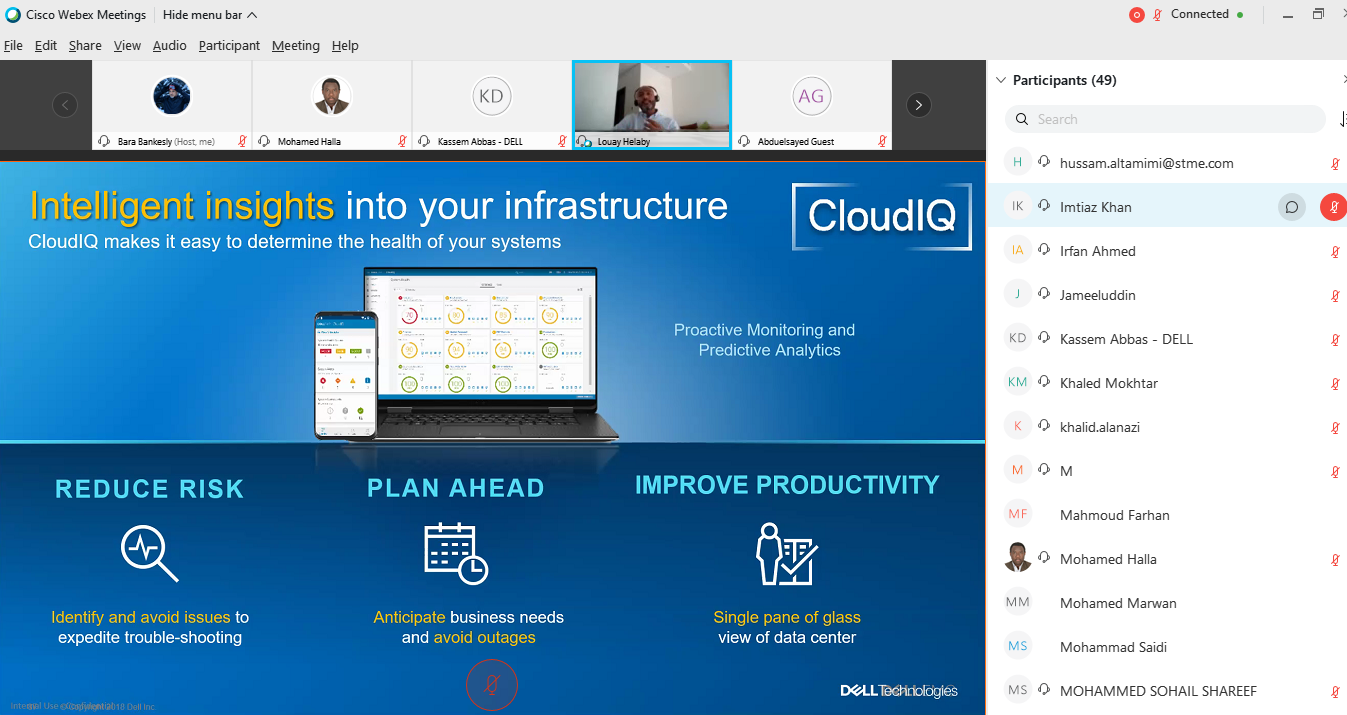The height and width of the screenshot is (715, 1347).
Task: Open the File menu
Action: [x=13, y=46]
